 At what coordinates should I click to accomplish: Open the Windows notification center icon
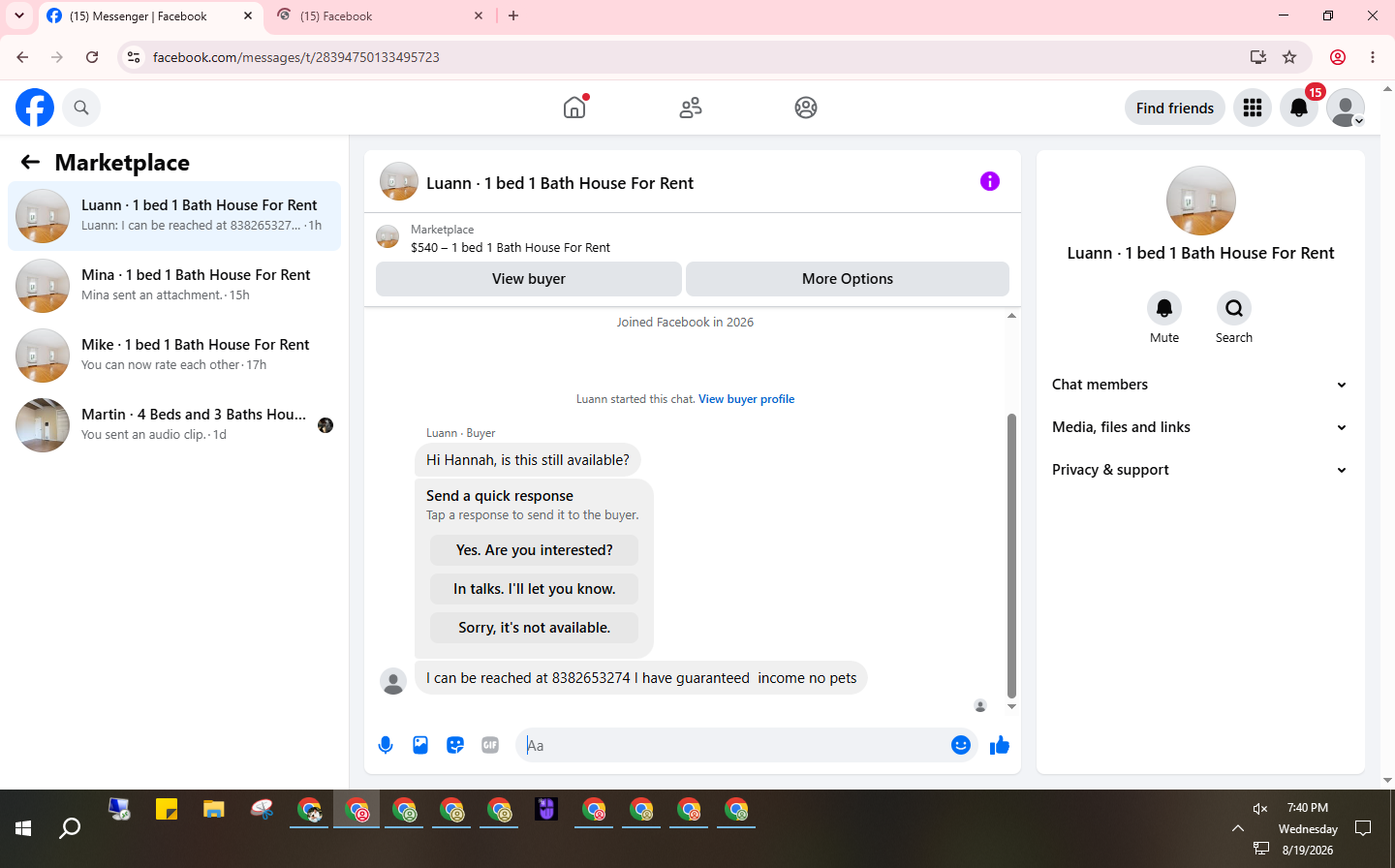tap(1363, 828)
